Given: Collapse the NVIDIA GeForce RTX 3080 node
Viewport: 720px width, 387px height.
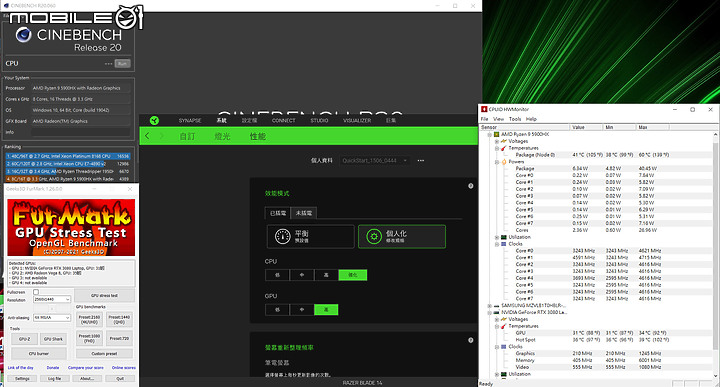Looking at the screenshot, I should point(489,312).
